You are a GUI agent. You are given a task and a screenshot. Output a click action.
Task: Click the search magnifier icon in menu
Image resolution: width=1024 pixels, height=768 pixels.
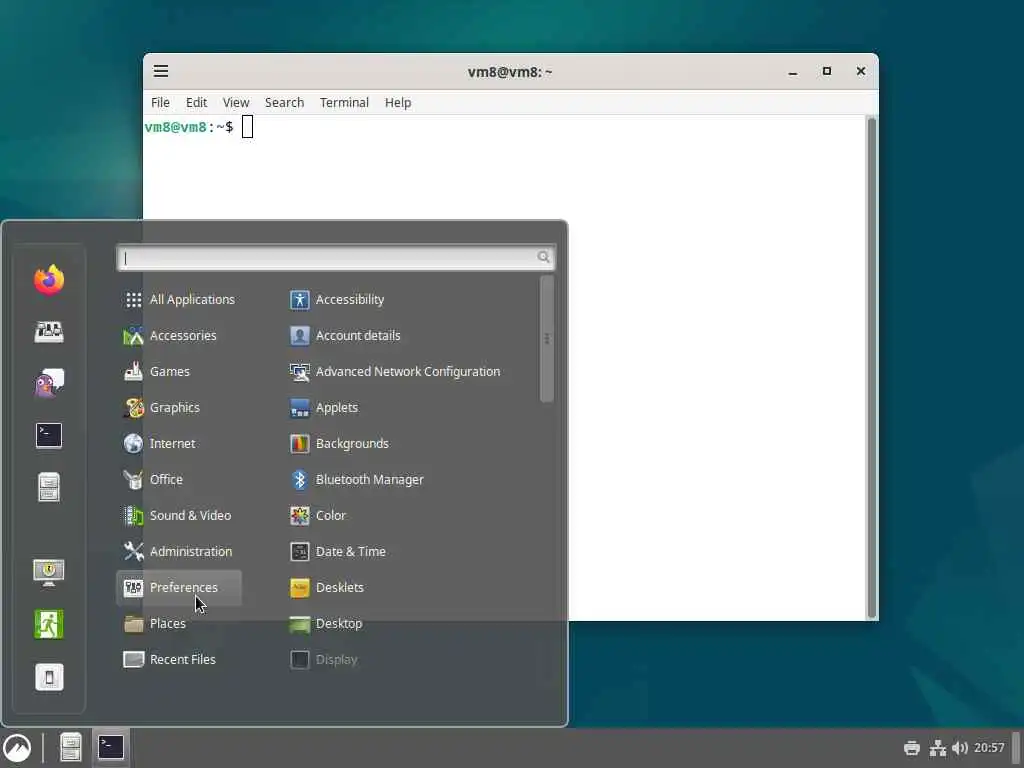(543, 257)
